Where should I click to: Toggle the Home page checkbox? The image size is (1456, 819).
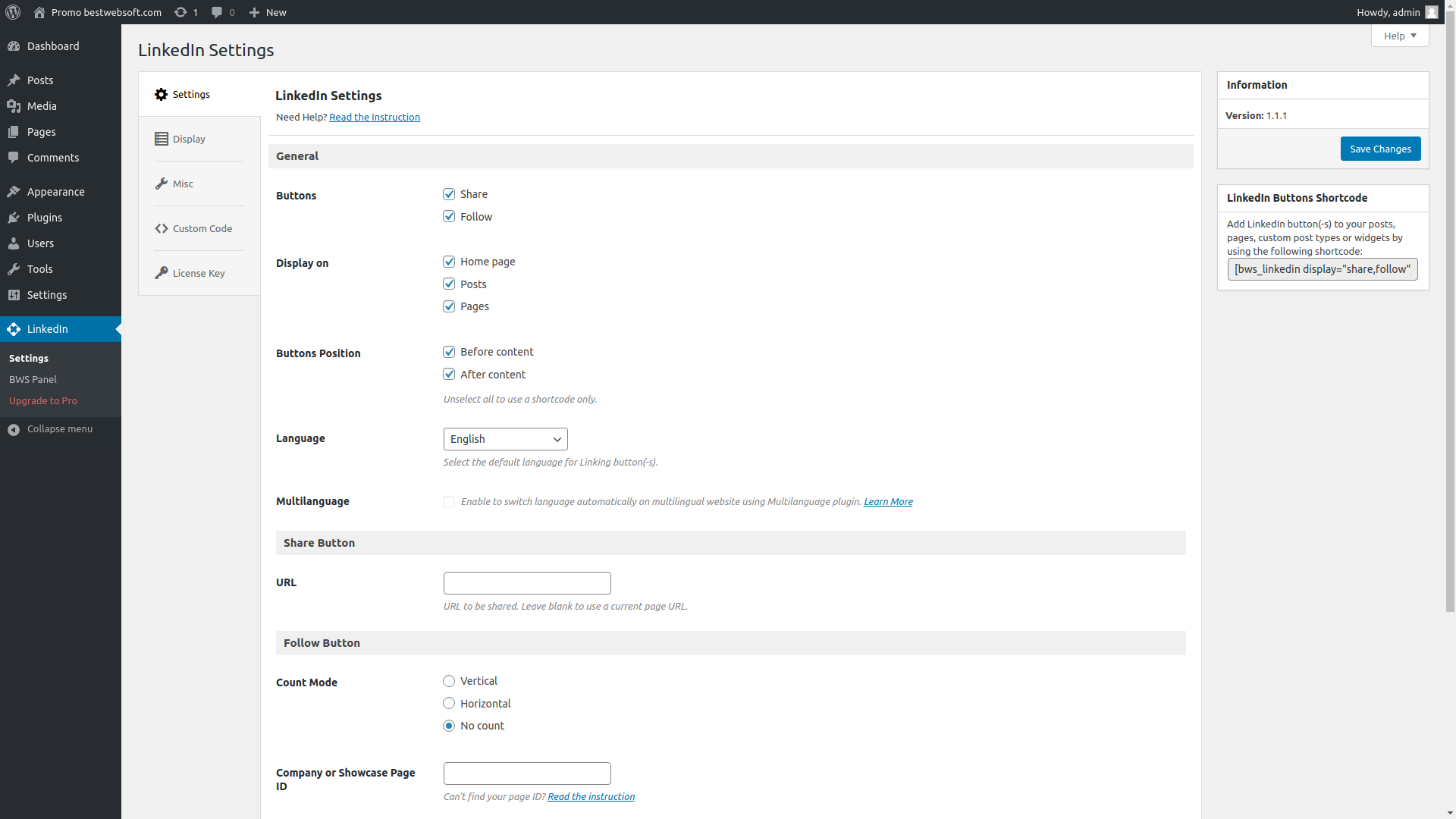(449, 262)
